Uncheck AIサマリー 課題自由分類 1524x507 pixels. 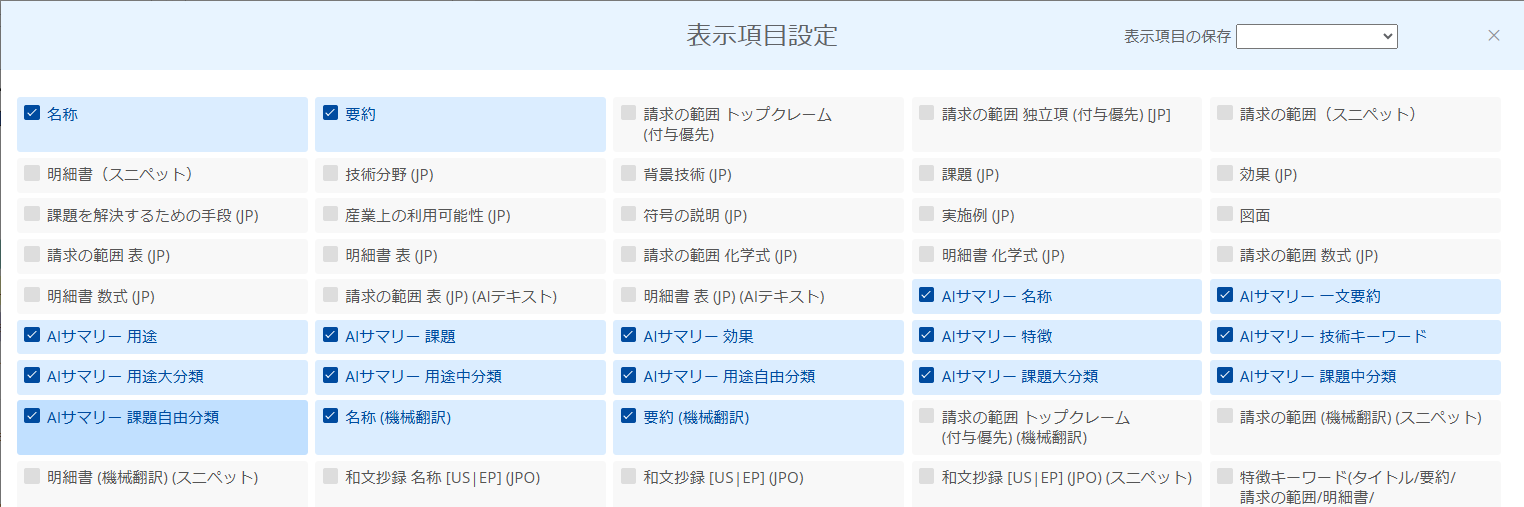(32, 416)
